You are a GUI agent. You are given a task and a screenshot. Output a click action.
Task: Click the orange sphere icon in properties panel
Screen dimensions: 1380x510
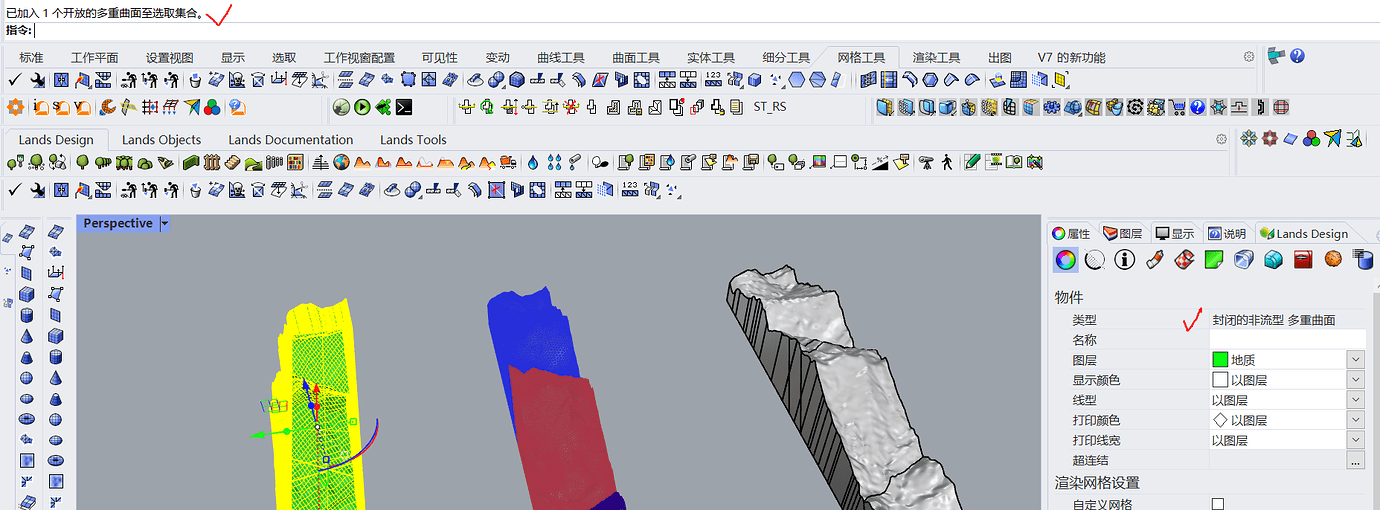click(1333, 260)
